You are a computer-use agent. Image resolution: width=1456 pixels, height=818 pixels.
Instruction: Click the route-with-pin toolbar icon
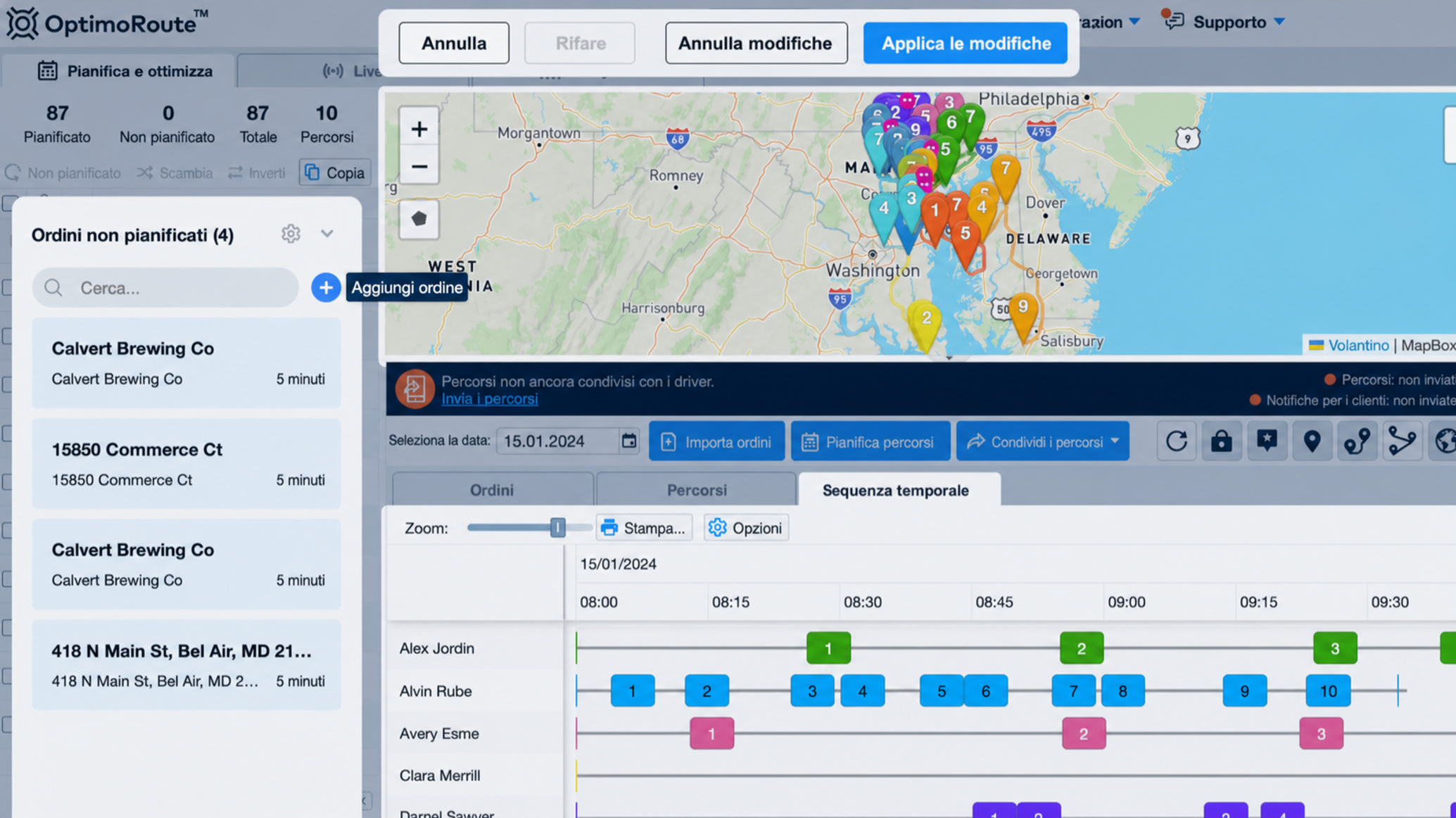pos(1357,441)
